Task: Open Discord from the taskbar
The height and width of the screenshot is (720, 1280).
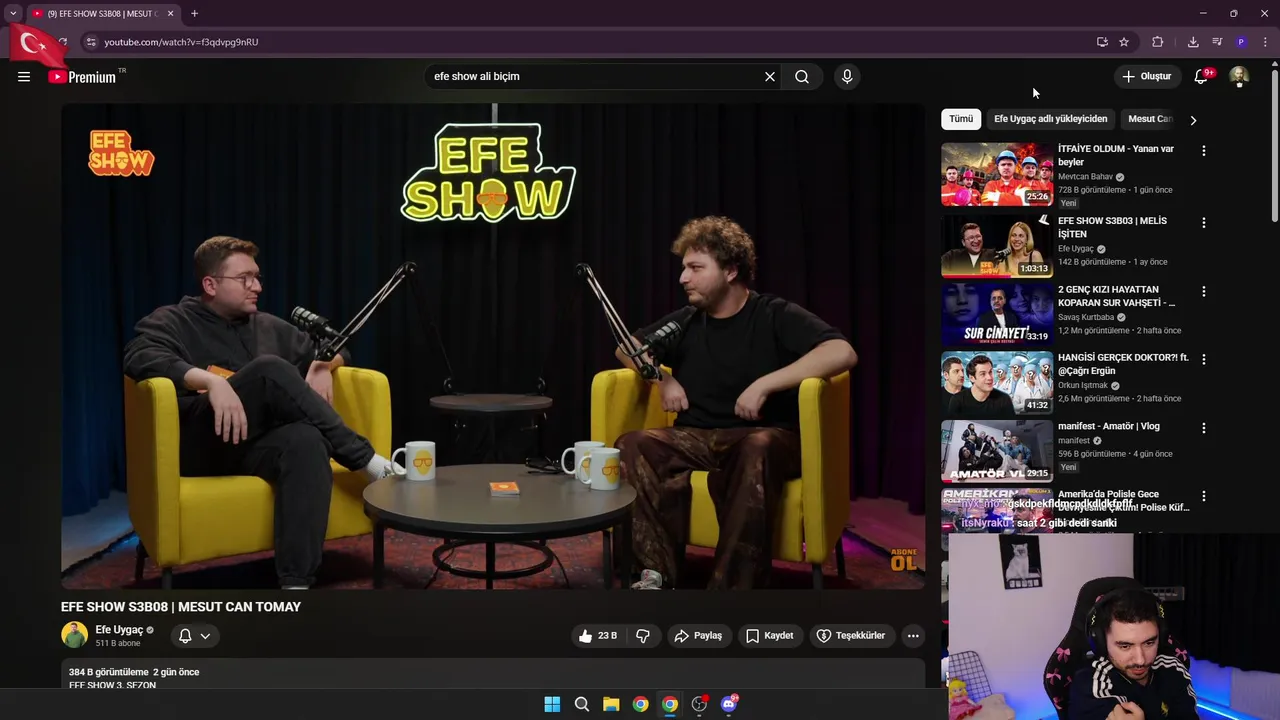Action: click(x=729, y=704)
